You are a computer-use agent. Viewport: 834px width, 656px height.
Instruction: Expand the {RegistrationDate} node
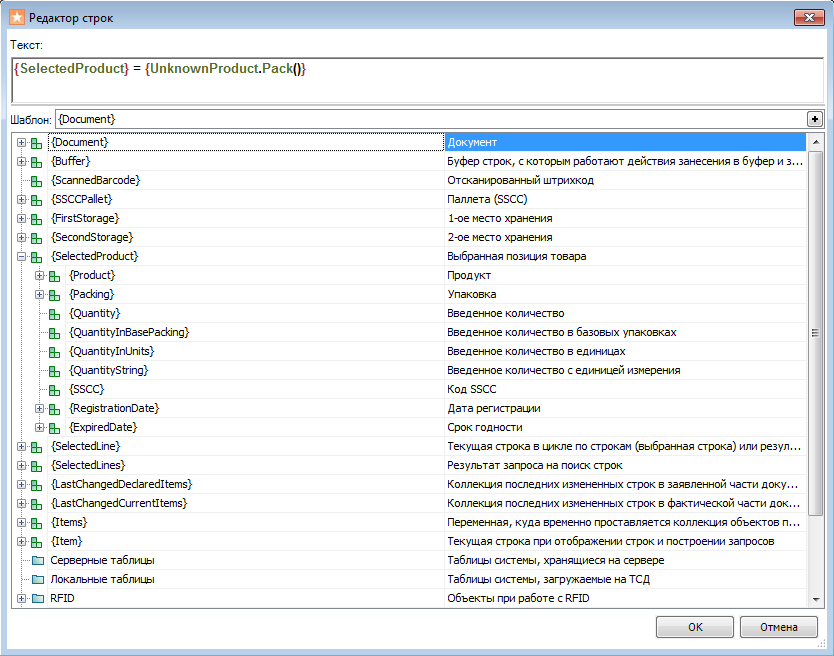39,409
